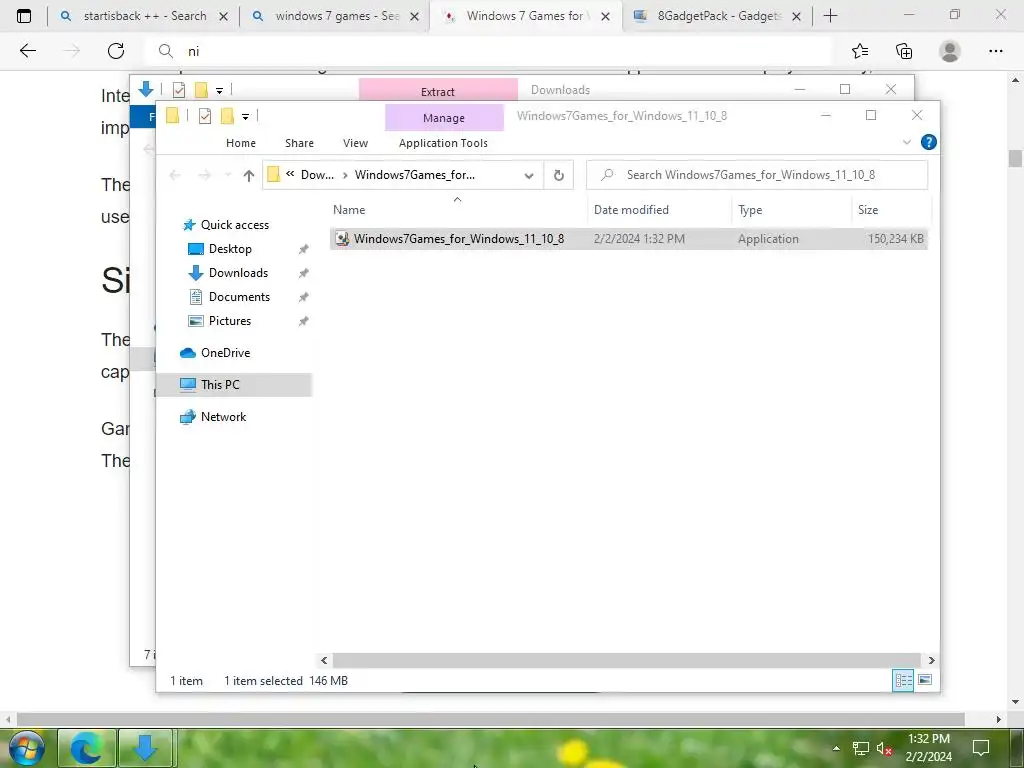Click the muted volume tray icon
1024x768 pixels.
click(884, 748)
